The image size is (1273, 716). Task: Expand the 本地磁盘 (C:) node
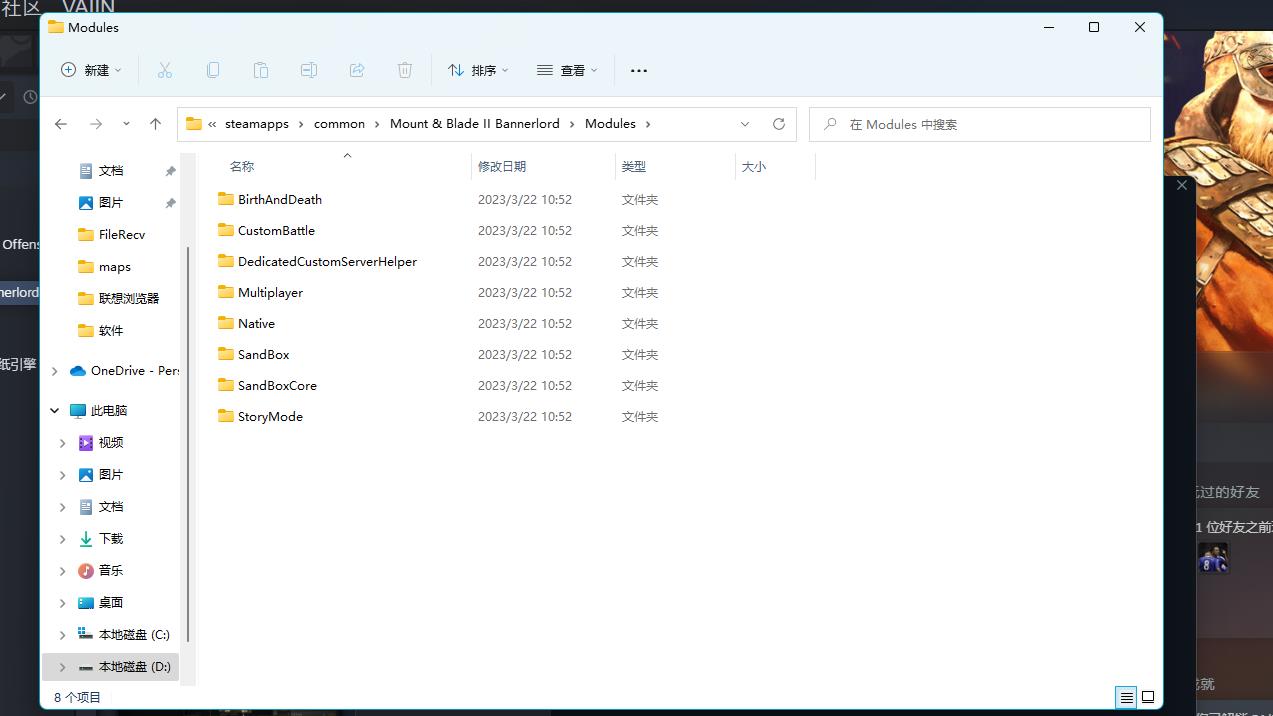click(x=63, y=635)
